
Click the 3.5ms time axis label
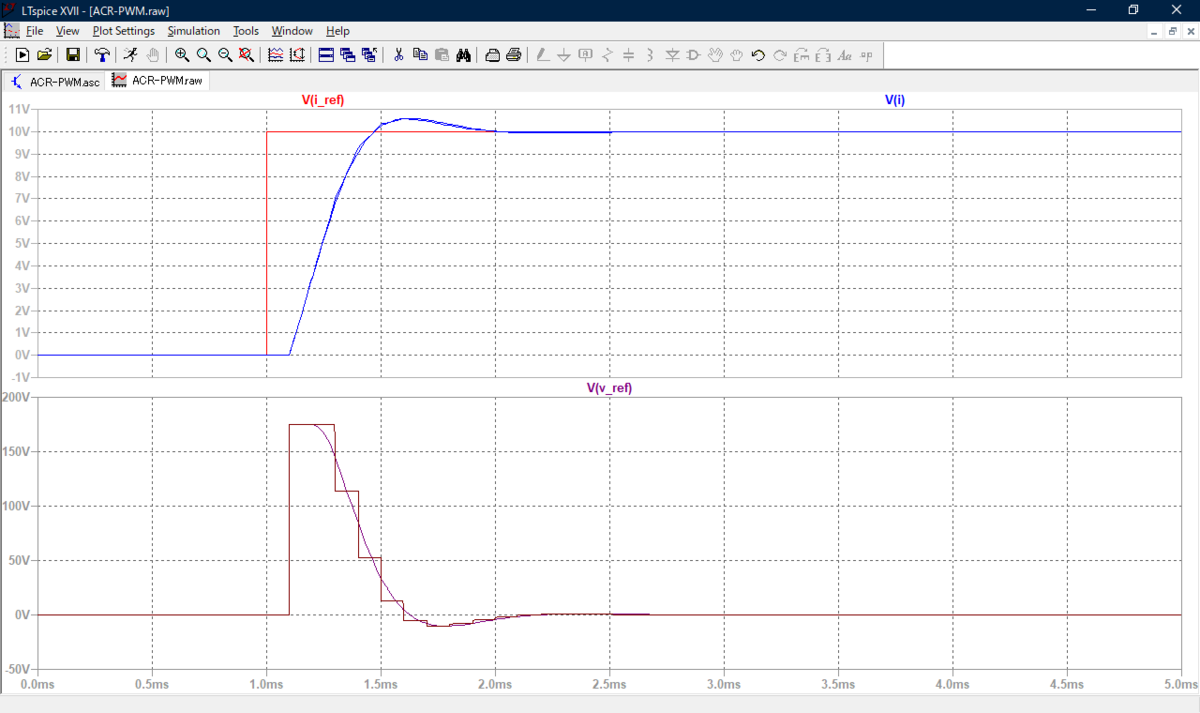[838, 684]
